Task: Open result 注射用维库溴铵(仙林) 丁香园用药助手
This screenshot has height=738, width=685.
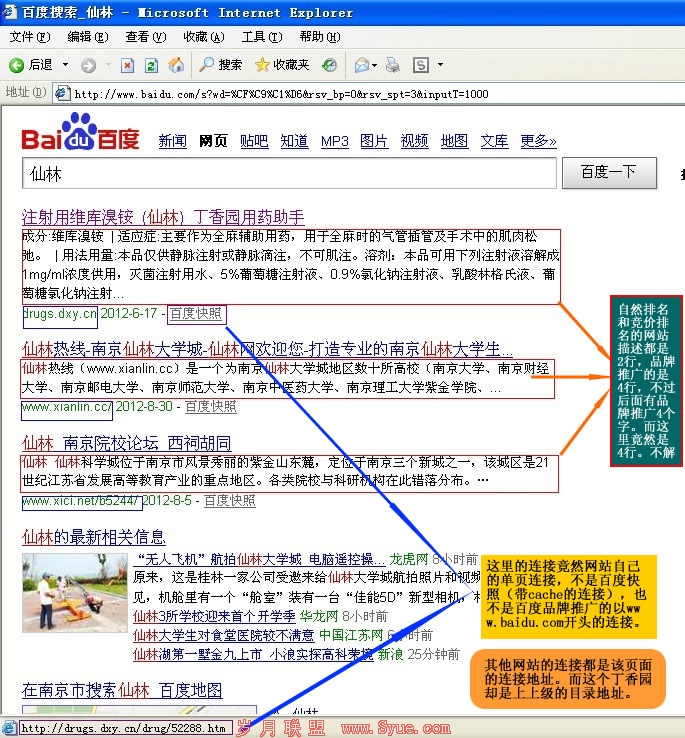Action: pyautogui.click(x=163, y=217)
